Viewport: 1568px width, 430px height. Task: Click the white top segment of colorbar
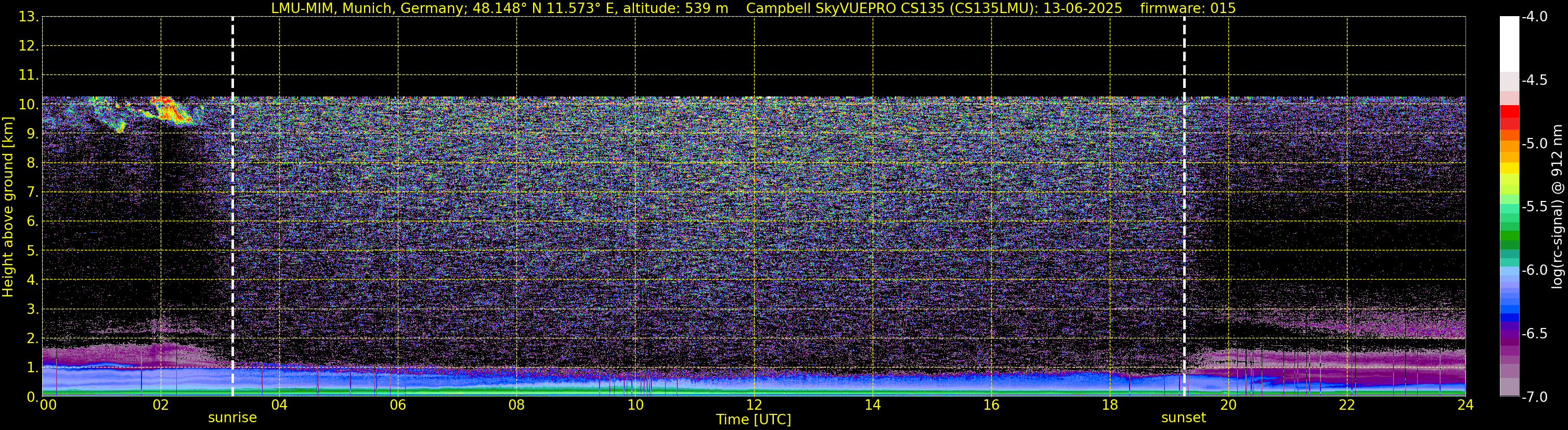point(1510,44)
